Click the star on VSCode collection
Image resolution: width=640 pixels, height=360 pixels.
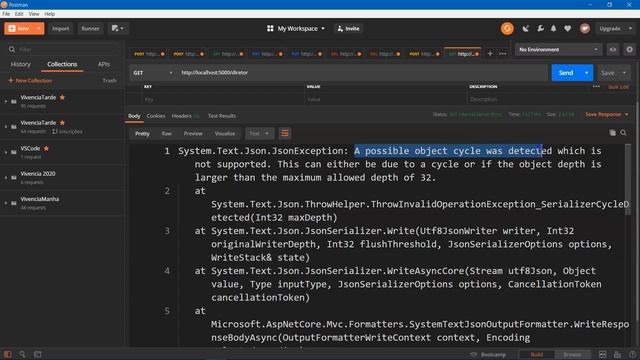point(46,148)
